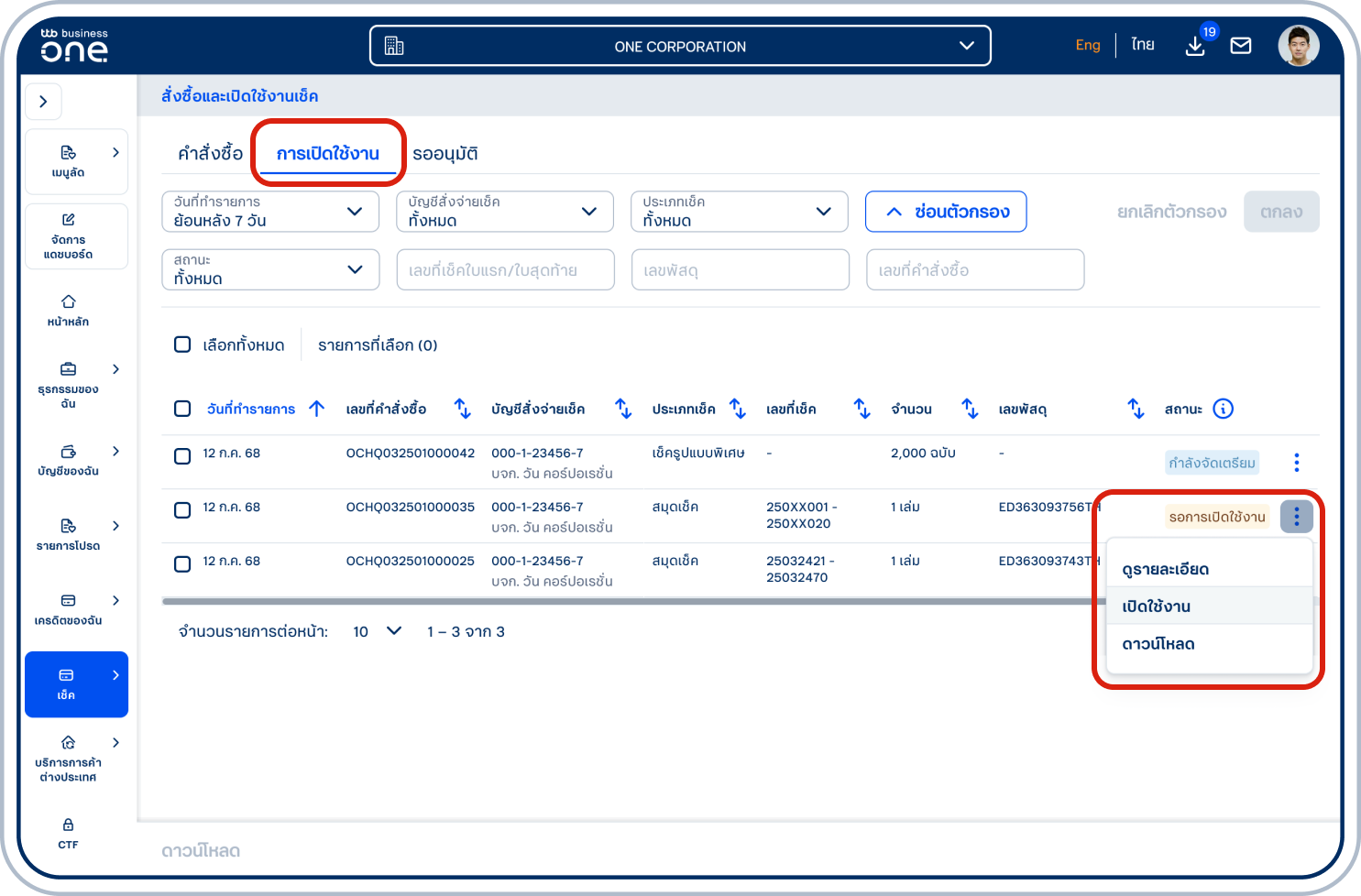Open the ONE CORPORATION company dropdown
1361x896 pixels.
[x=680, y=46]
